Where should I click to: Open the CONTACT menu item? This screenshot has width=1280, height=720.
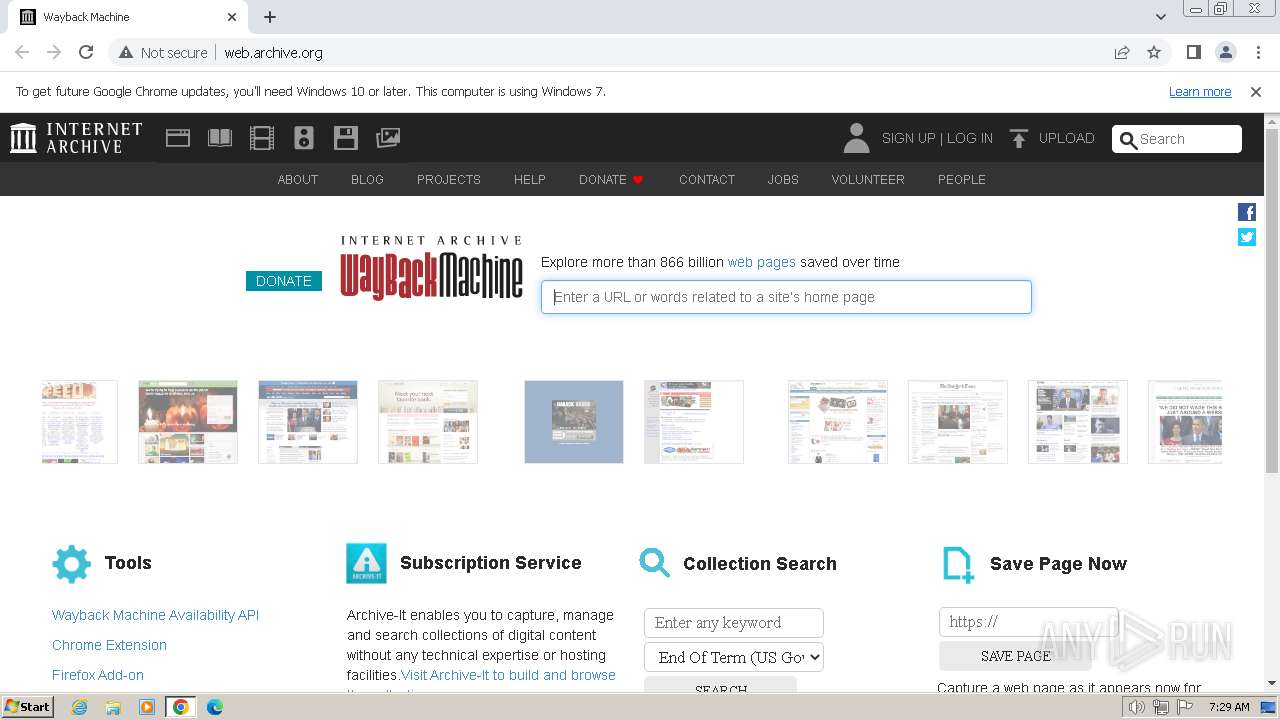pos(707,179)
